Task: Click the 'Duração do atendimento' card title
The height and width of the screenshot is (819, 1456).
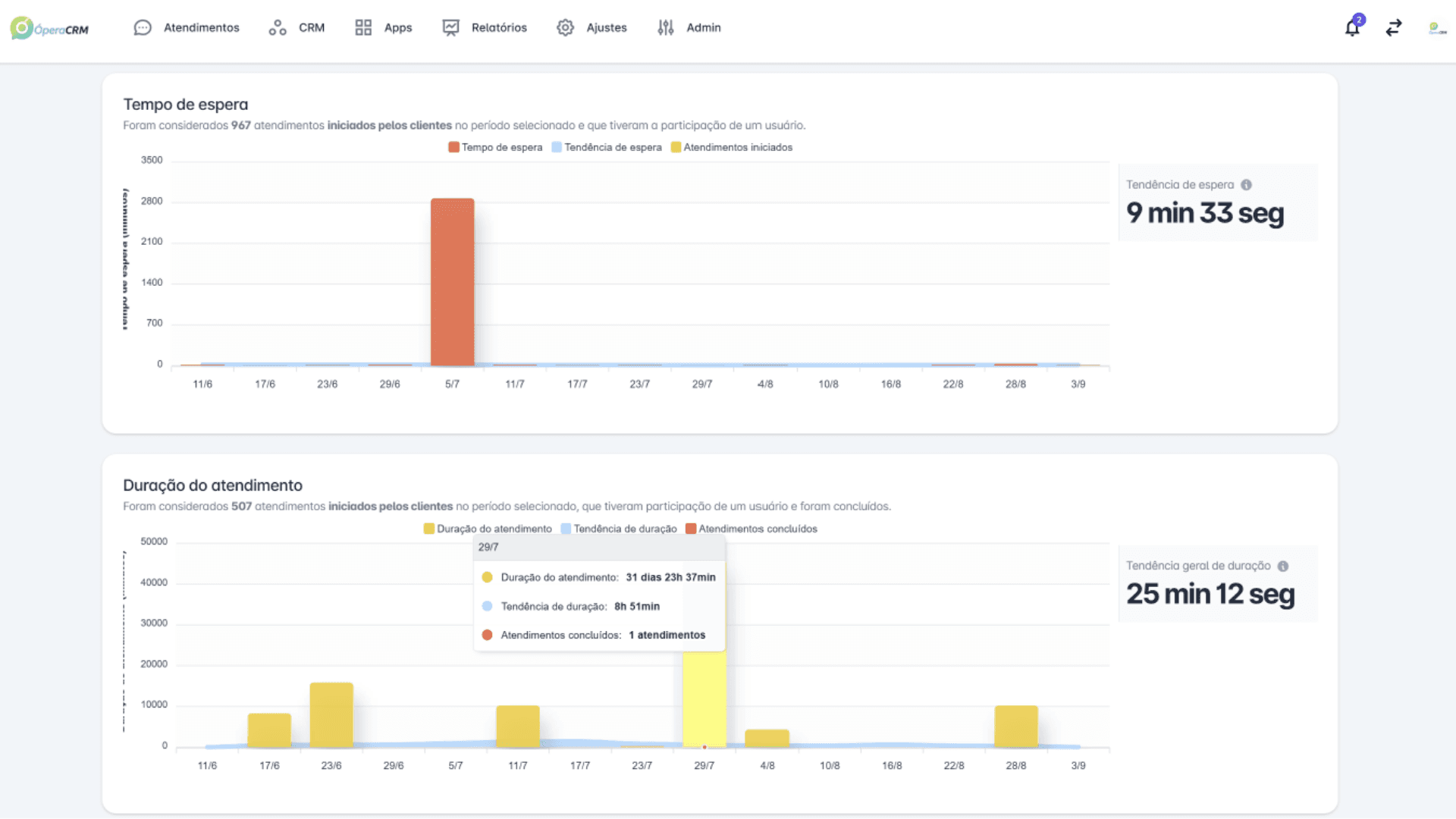Action: (213, 485)
